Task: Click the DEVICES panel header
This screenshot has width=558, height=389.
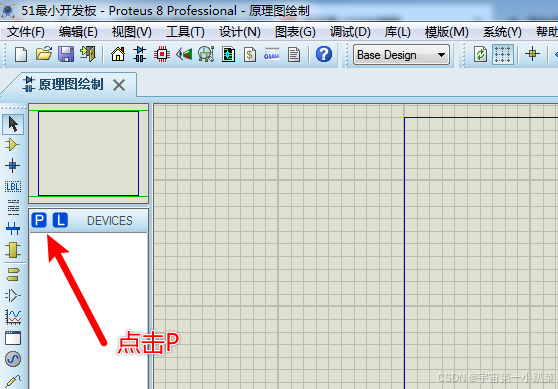Action: coord(110,221)
